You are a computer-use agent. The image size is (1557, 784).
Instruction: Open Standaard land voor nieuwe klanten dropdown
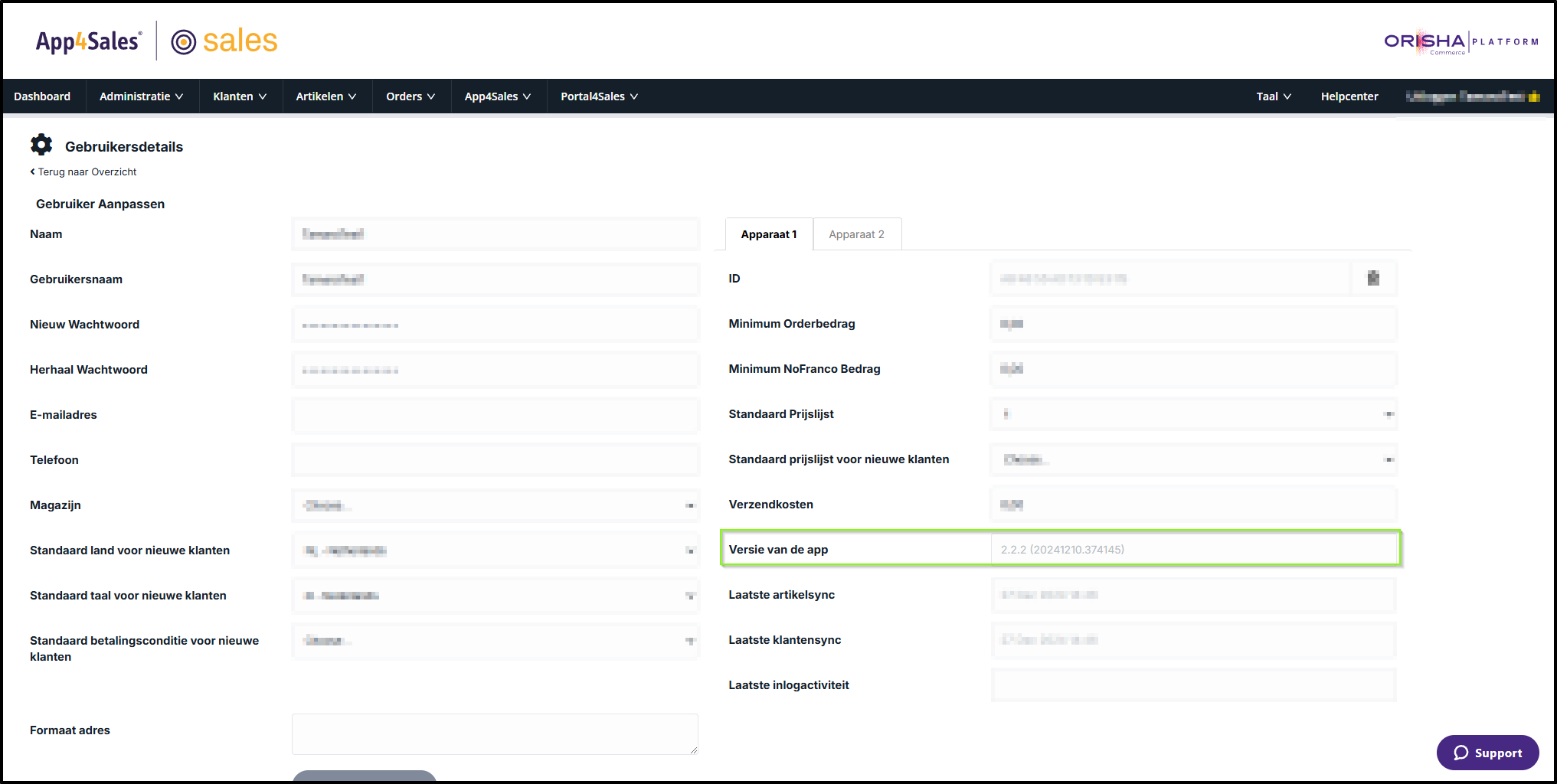tap(496, 550)
